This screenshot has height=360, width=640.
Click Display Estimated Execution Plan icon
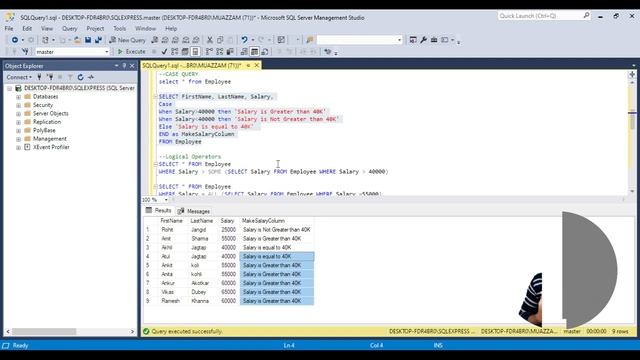coord(175,52)
